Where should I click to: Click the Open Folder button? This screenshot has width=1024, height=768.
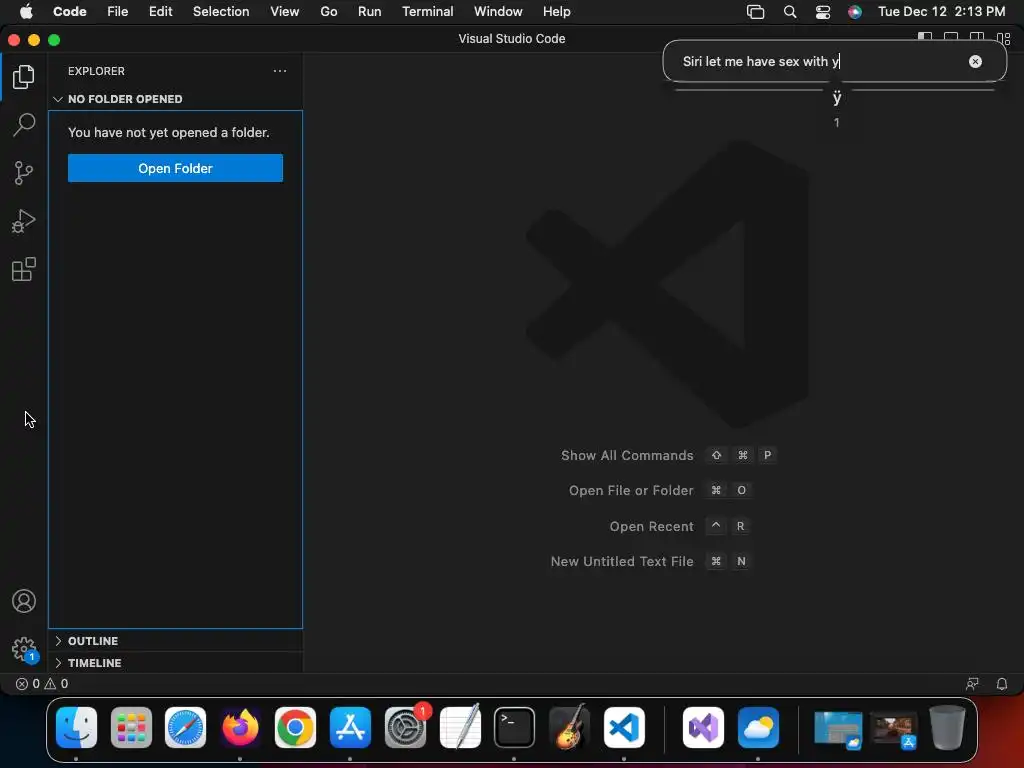175,168
